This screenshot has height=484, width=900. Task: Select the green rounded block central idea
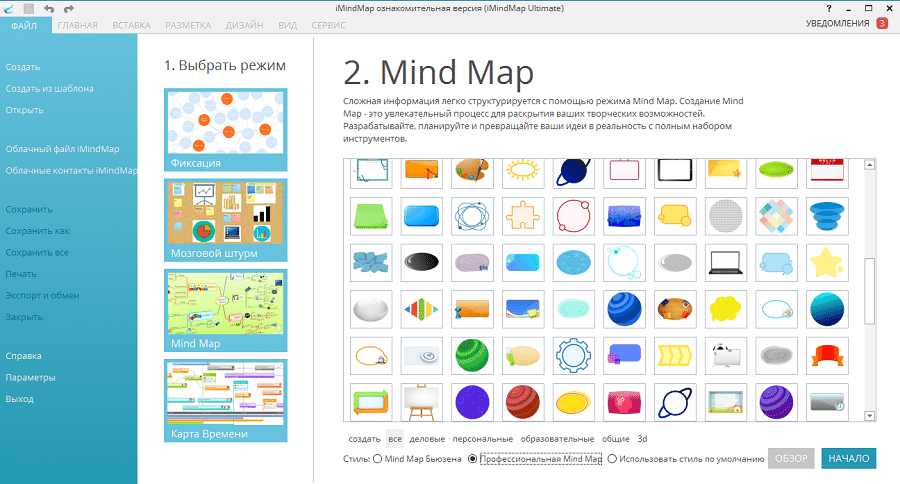click(371, 216)
